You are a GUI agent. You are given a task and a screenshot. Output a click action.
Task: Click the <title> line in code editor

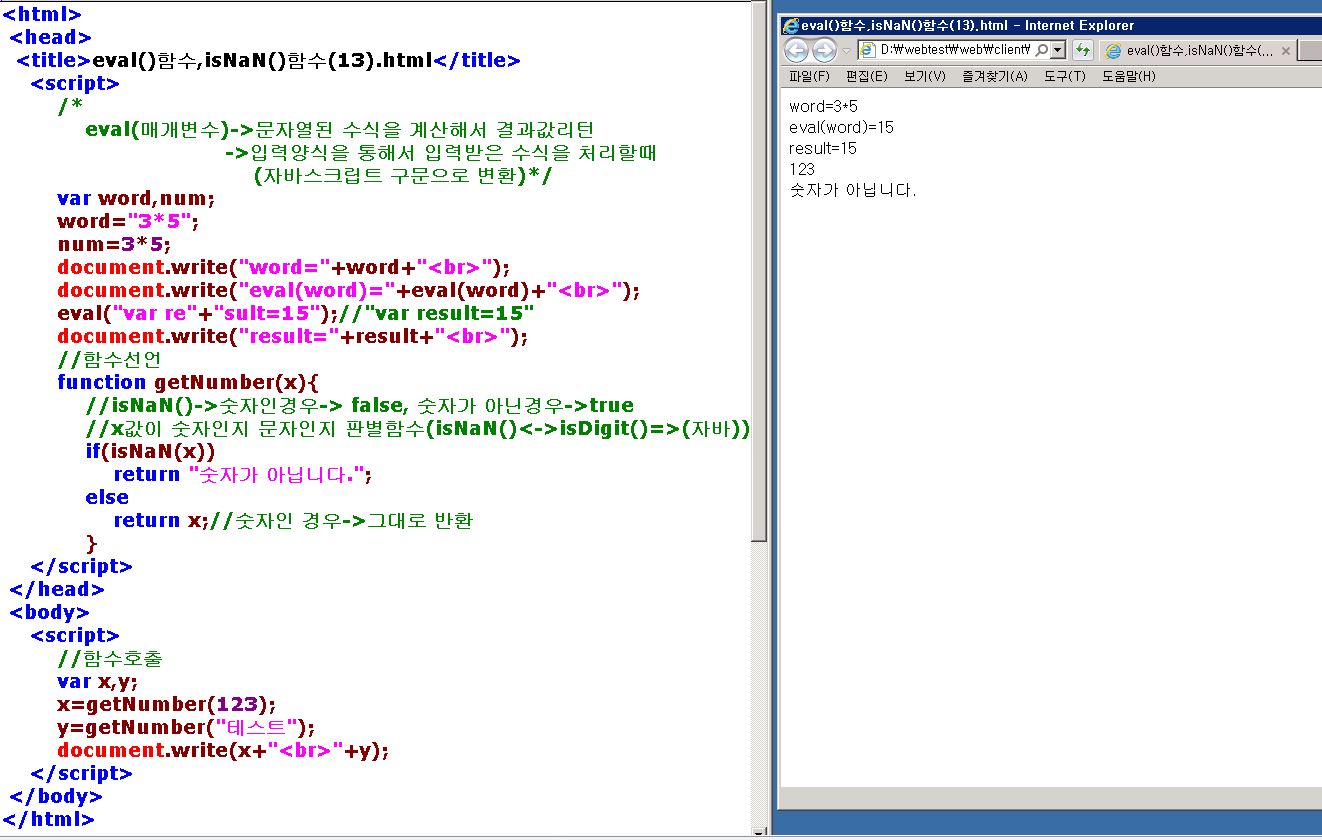point(268,60)
